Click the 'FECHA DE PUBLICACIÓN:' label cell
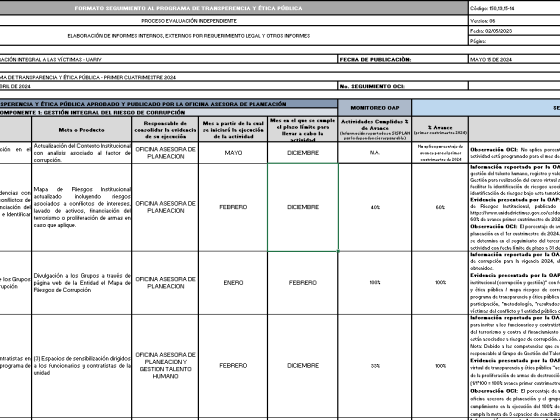The width and height of the screenshot is (560, 420). click(403, 60)
